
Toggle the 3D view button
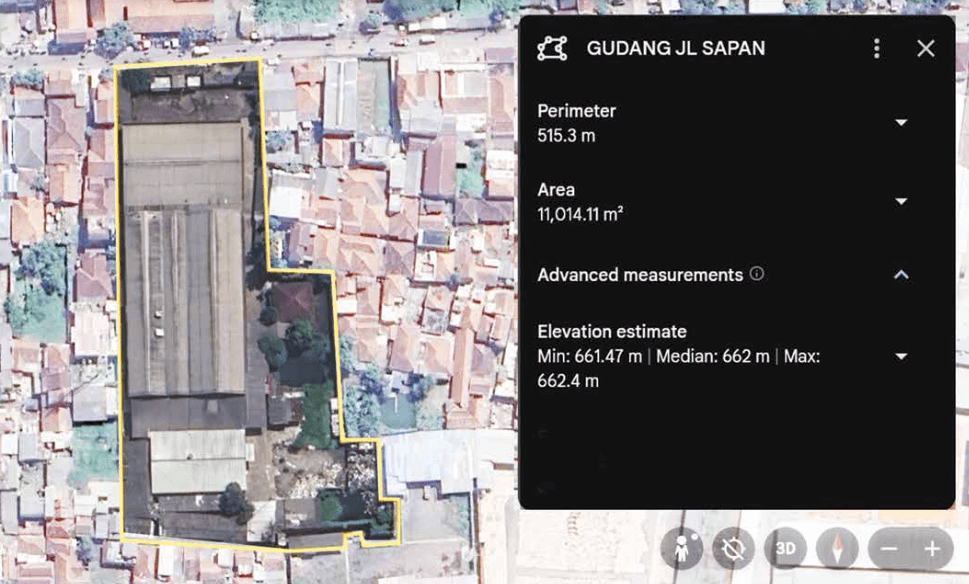pos(786,549)
